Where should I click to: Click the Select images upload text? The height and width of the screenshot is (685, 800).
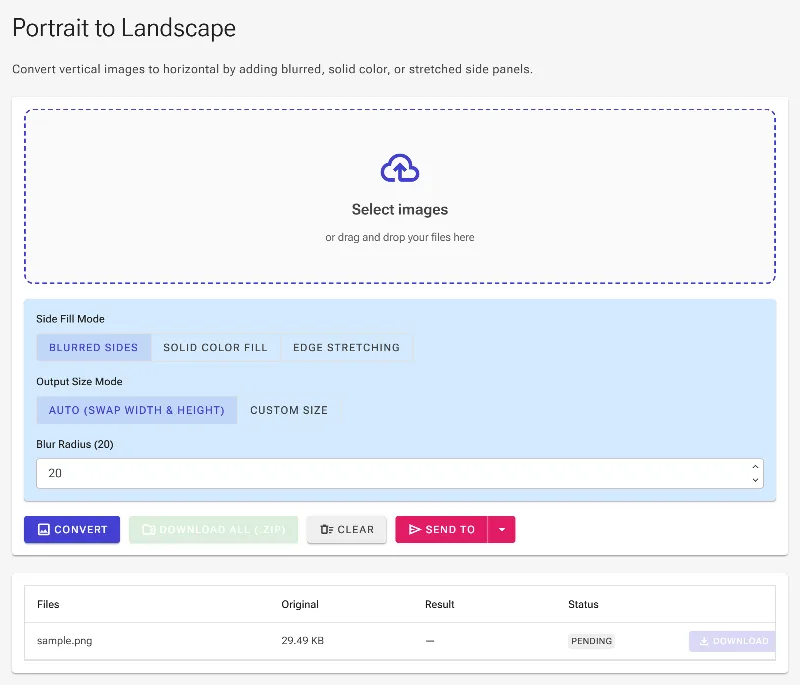click(x=400, y=210)
